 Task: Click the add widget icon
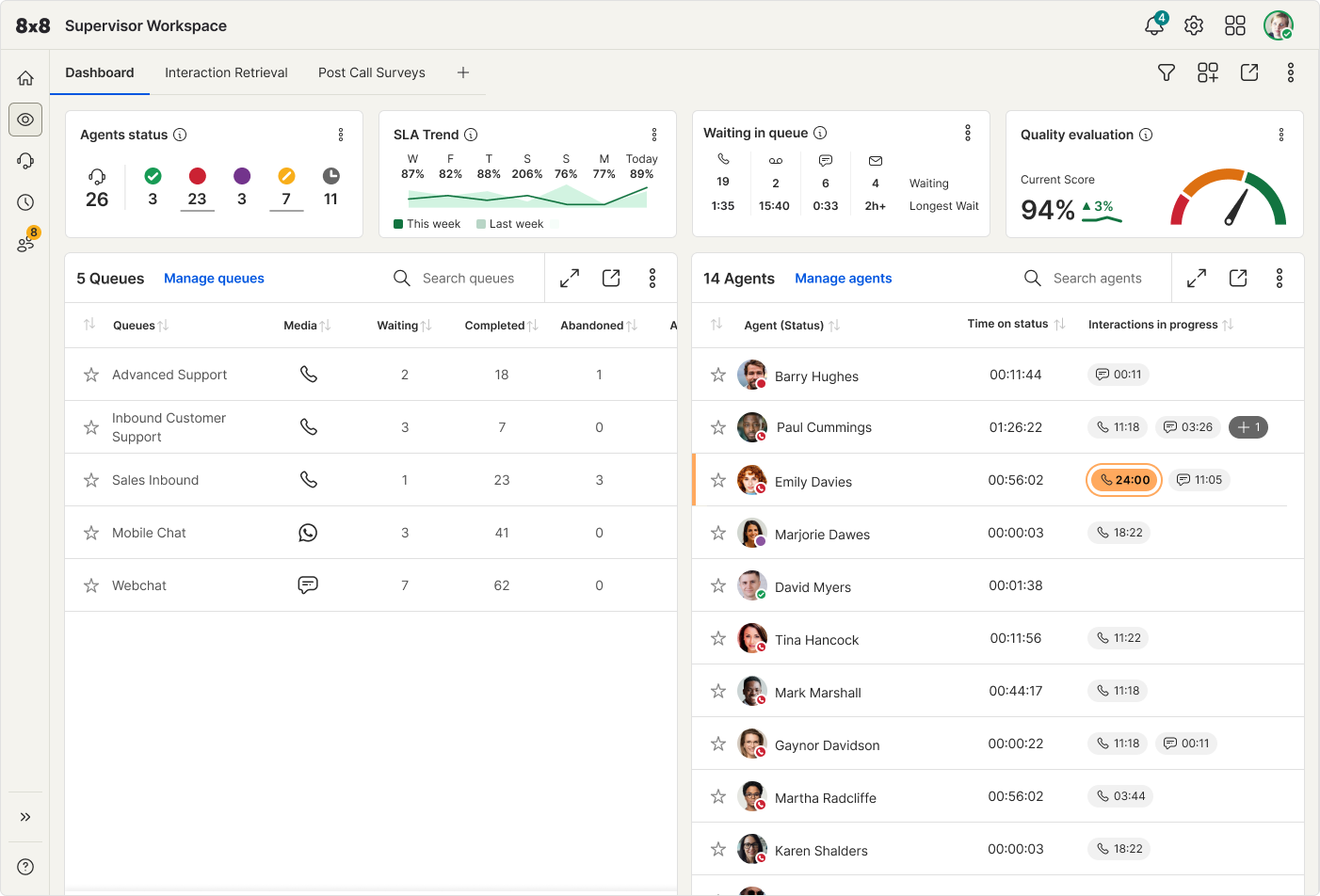1208,72
